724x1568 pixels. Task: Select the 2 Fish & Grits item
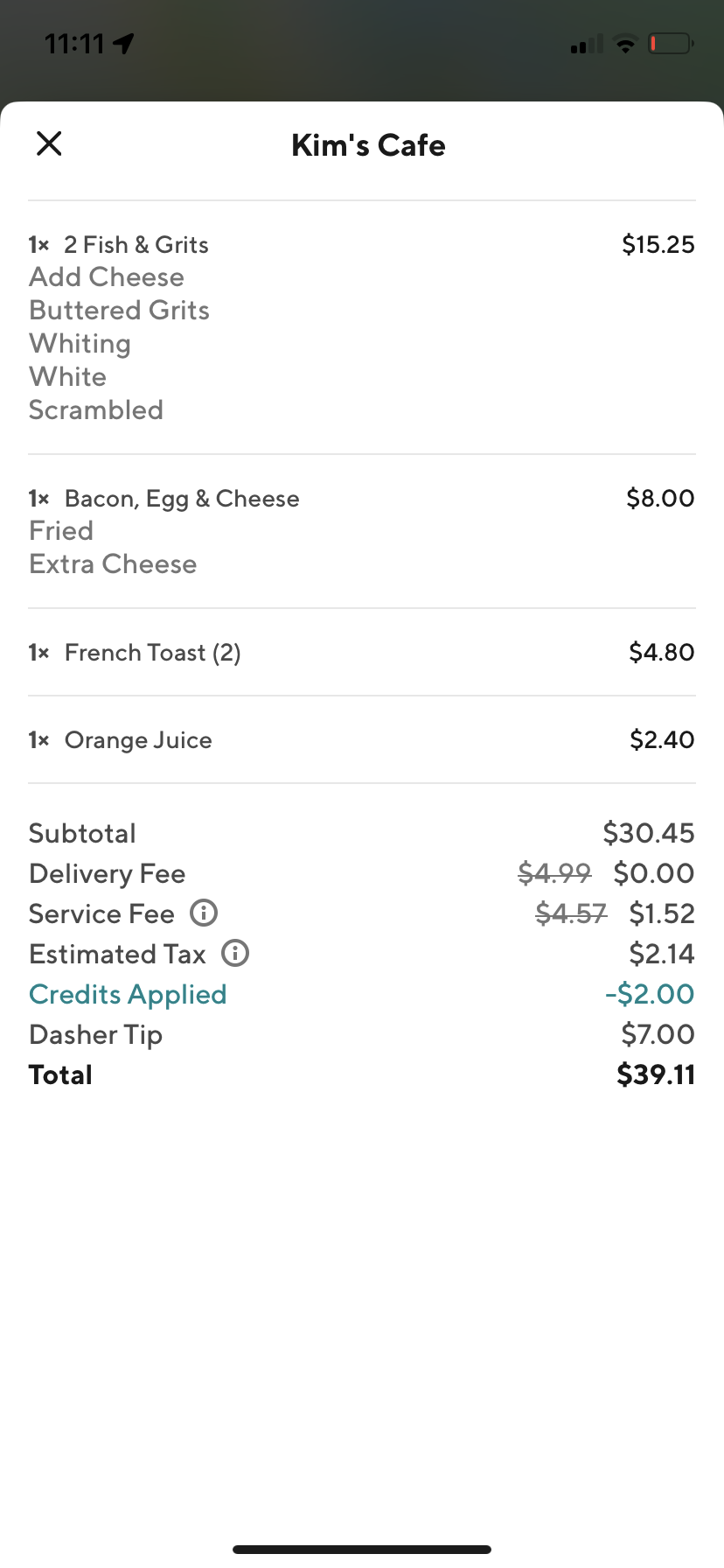136,245
